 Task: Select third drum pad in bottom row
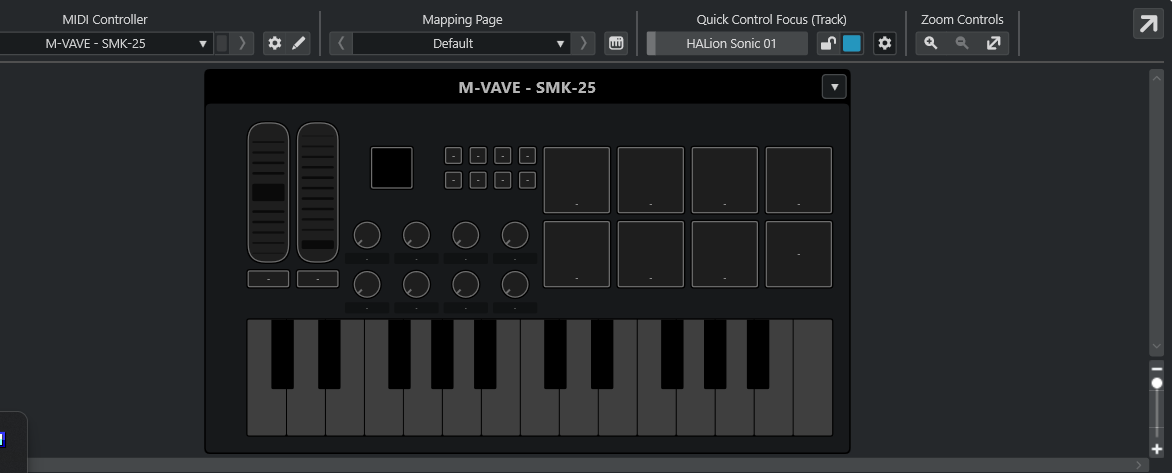[x=724, y=254]
